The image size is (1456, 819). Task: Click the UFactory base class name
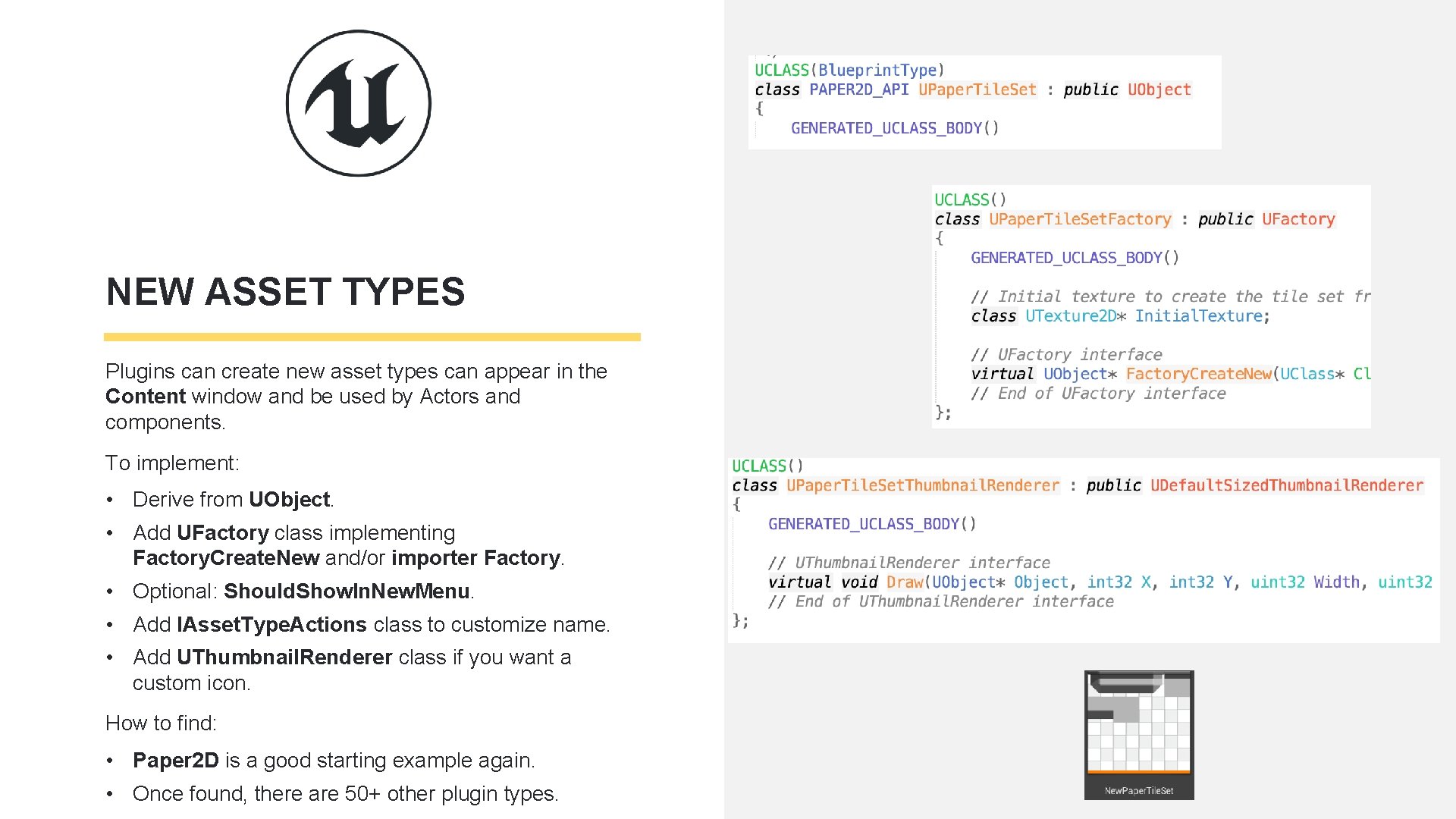click(1298, 219)
